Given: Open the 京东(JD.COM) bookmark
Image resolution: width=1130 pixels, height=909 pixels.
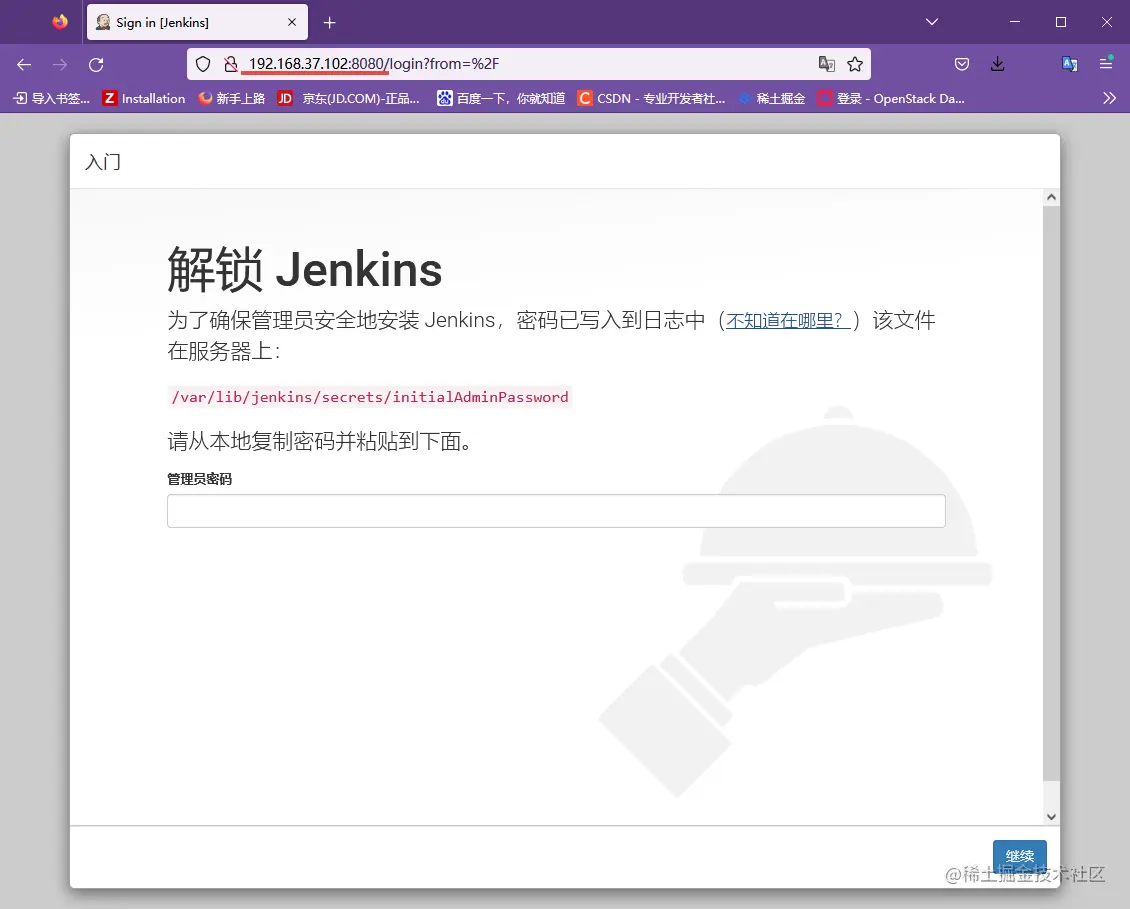Looking at the screenshot, I should [349, 99].
